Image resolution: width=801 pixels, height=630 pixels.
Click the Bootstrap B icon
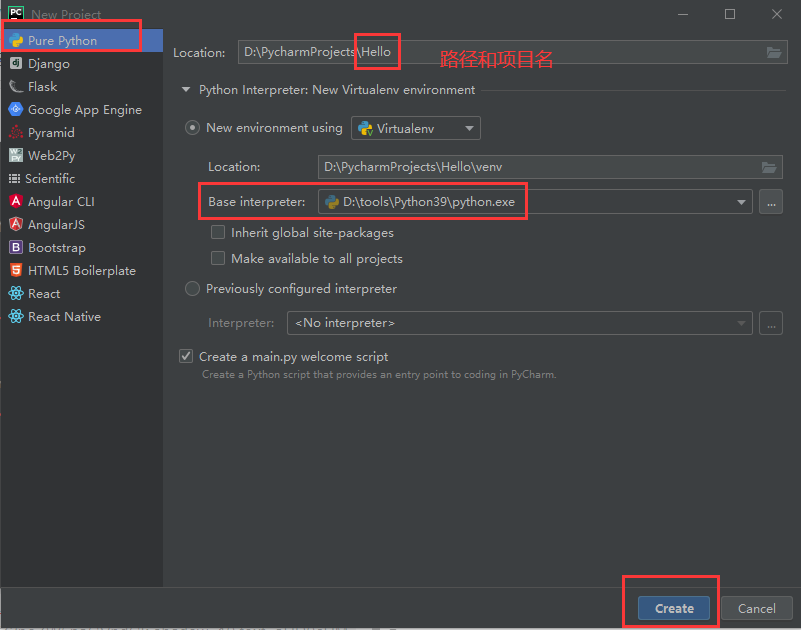pos(16,247)
